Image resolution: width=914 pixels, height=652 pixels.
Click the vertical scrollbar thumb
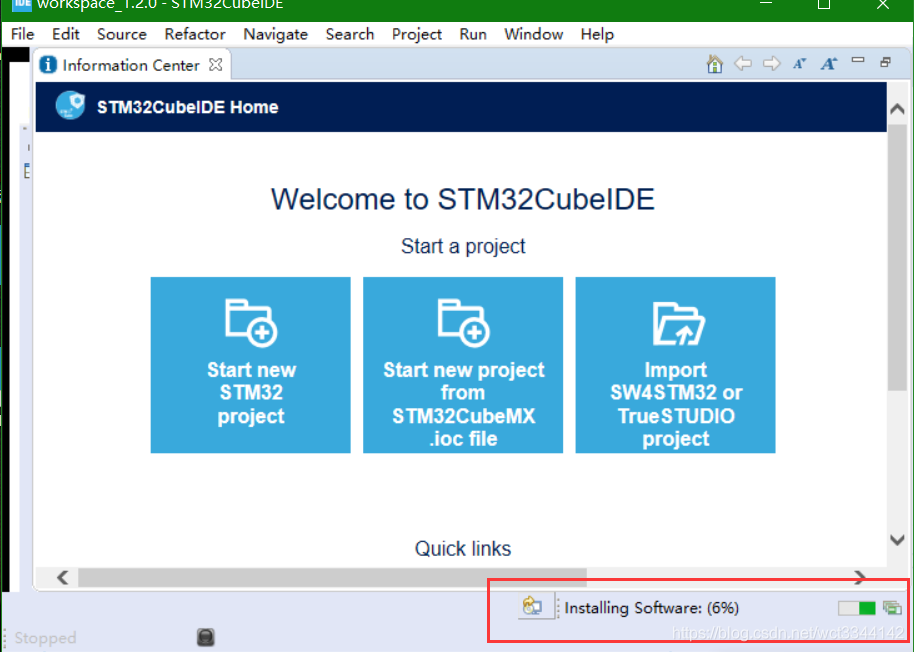898,258
